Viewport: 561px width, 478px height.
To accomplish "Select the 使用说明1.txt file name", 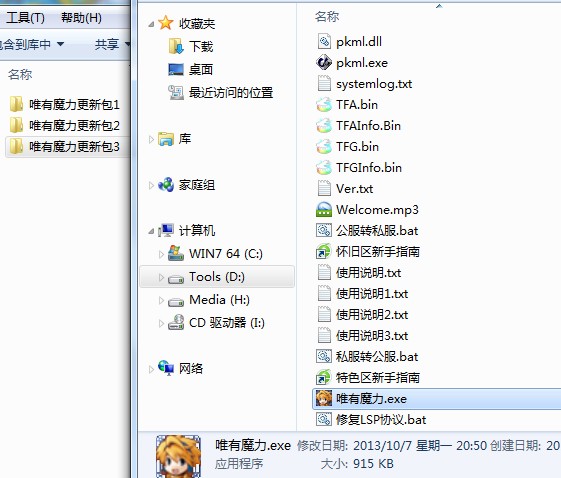I will 372,294.
